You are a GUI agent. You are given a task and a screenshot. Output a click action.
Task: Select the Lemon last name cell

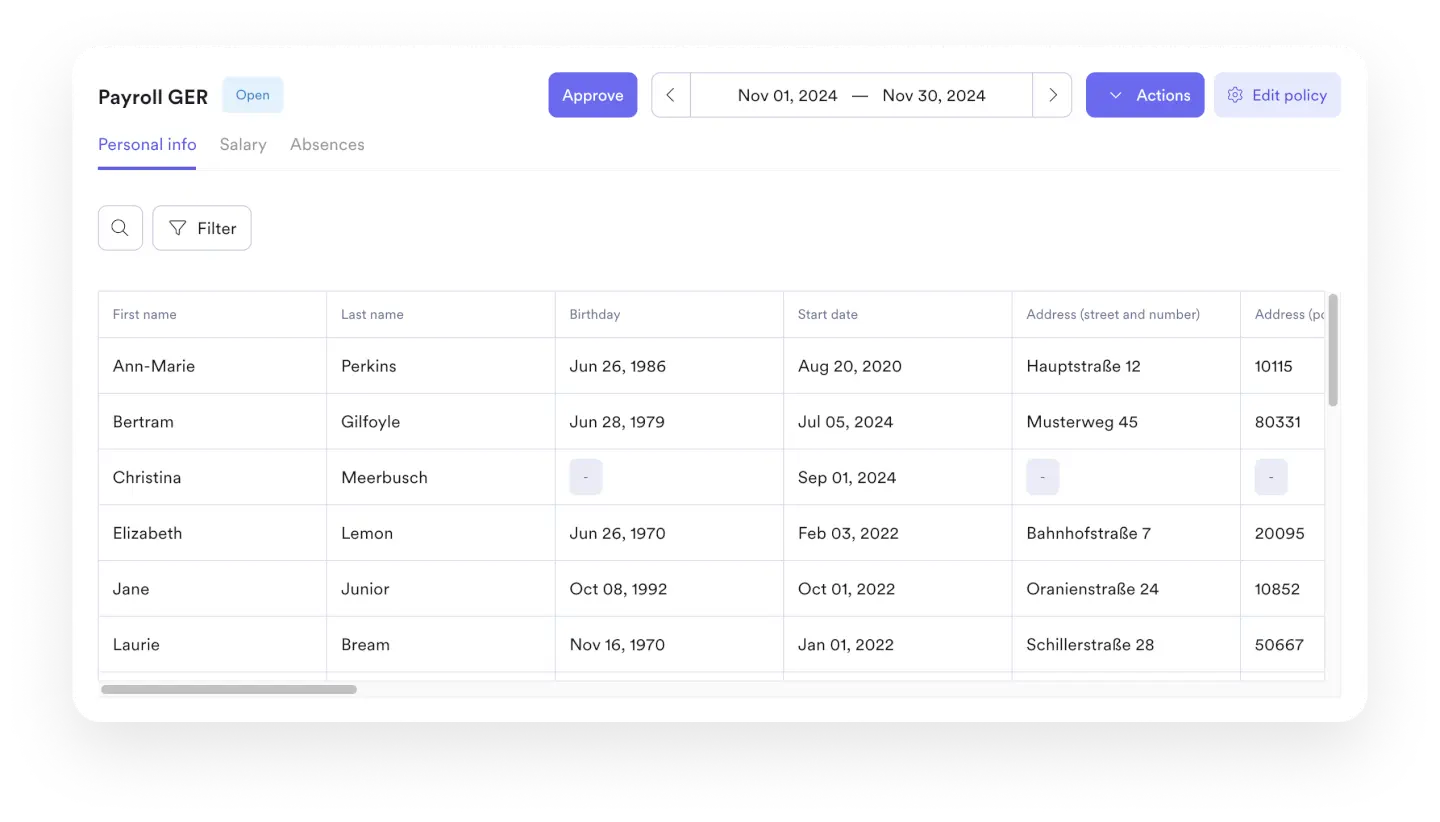click(441, 533)
